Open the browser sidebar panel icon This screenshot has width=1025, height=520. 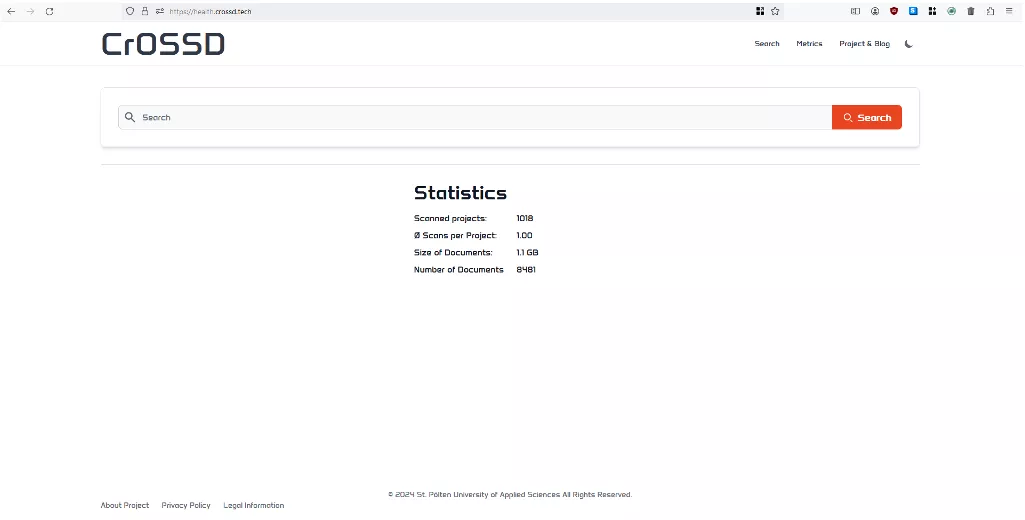pyautogui.click(x=855, y=11)
